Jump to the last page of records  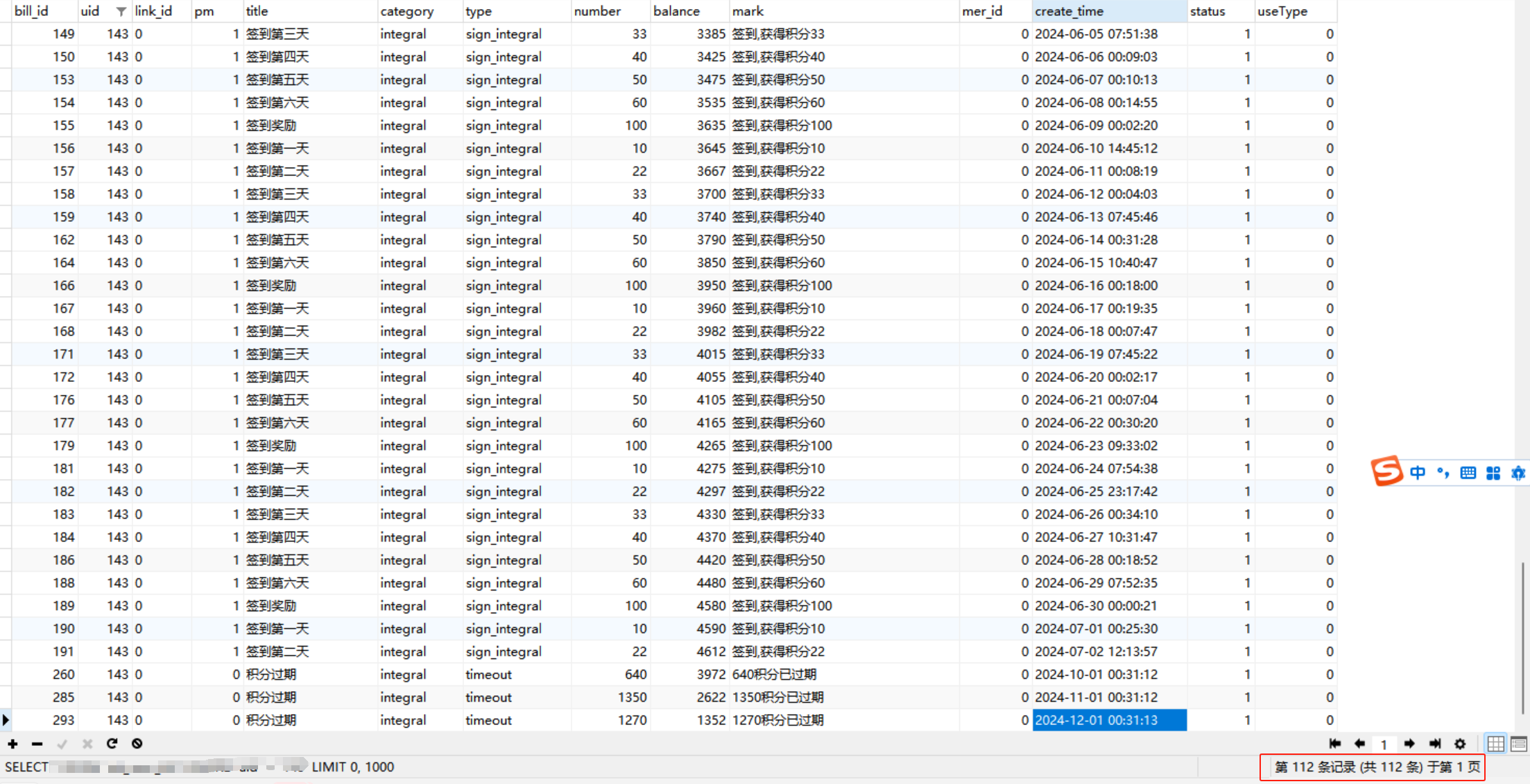[x=1435, y=744]
